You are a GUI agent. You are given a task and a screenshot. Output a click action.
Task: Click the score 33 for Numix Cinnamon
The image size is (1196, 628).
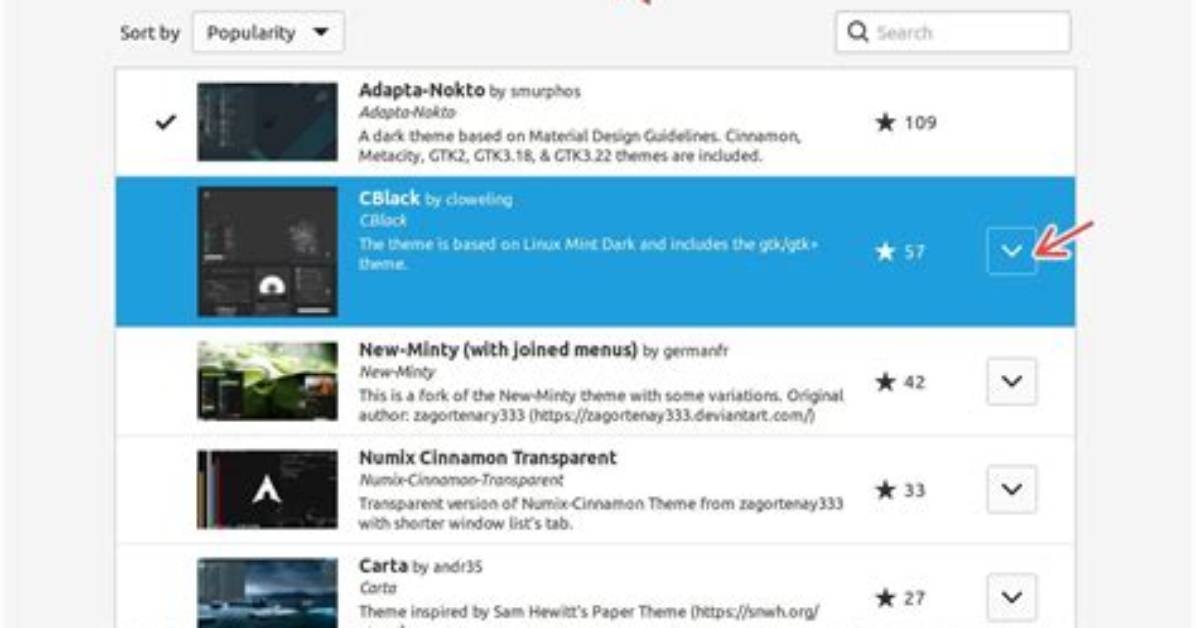914,490
